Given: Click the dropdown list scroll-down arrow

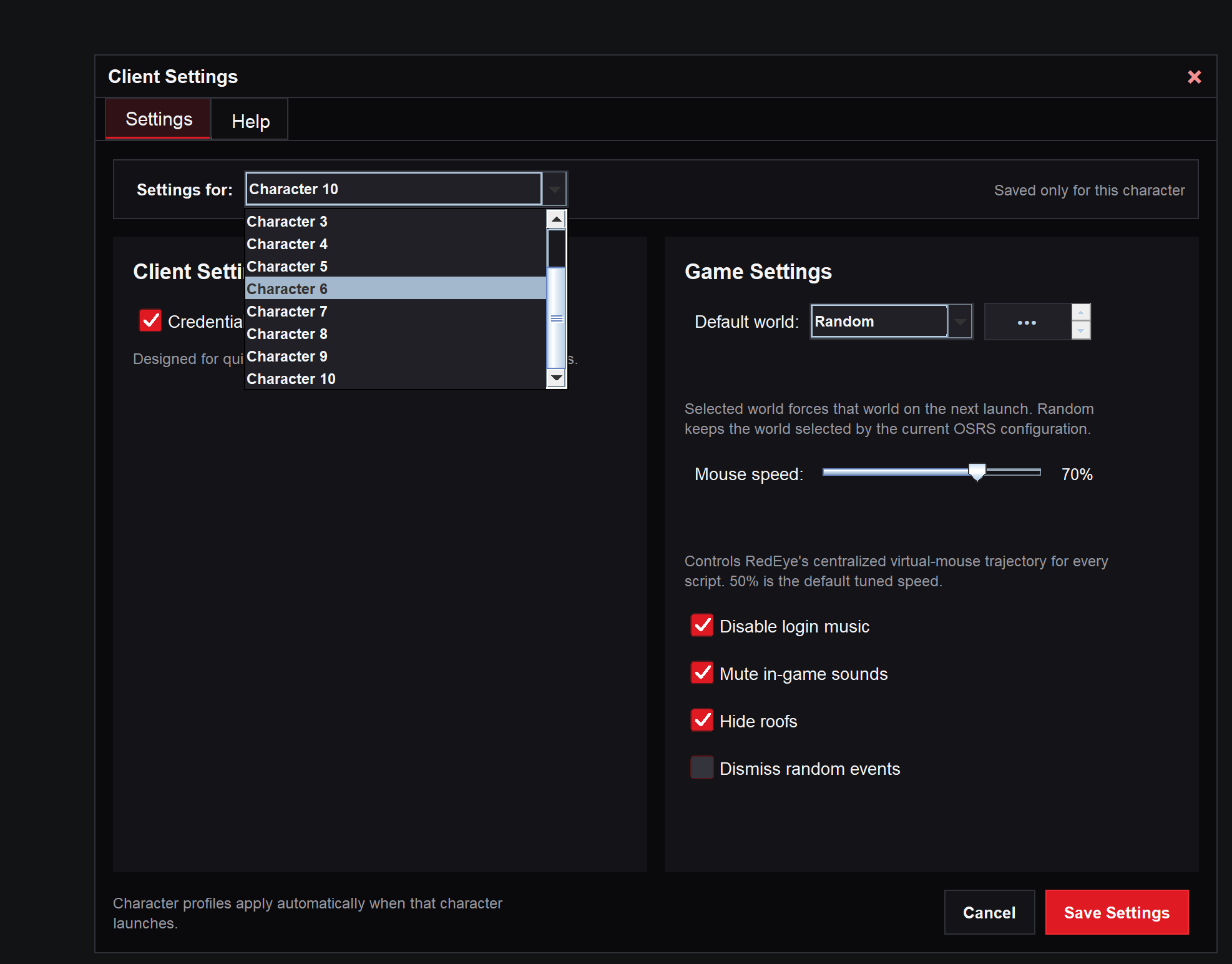Looking at the screenshot, I should click(556, 378).
